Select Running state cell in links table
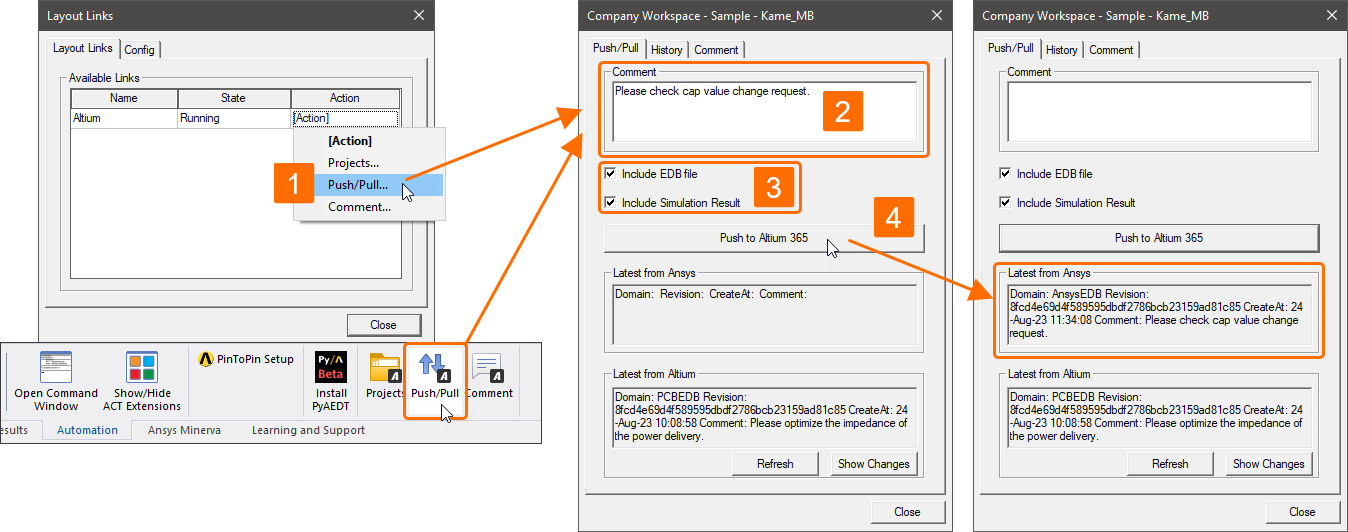The width and height of the screenshot is (1348, 532). (234, 118)
